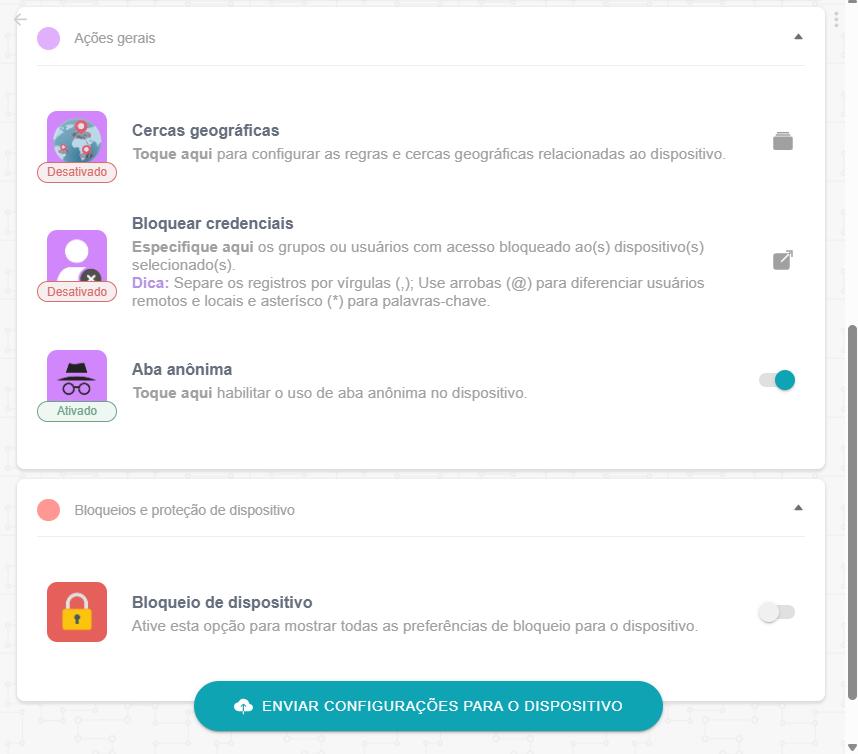858x754 pixels.
Task: Open the geofence layers icon
Action: click(x=782, y=141)
